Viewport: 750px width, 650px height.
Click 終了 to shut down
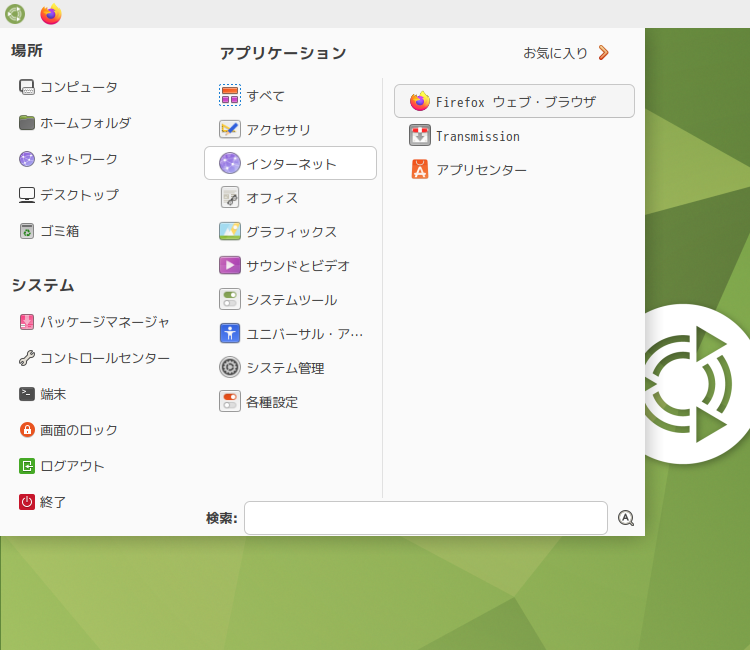43,502
